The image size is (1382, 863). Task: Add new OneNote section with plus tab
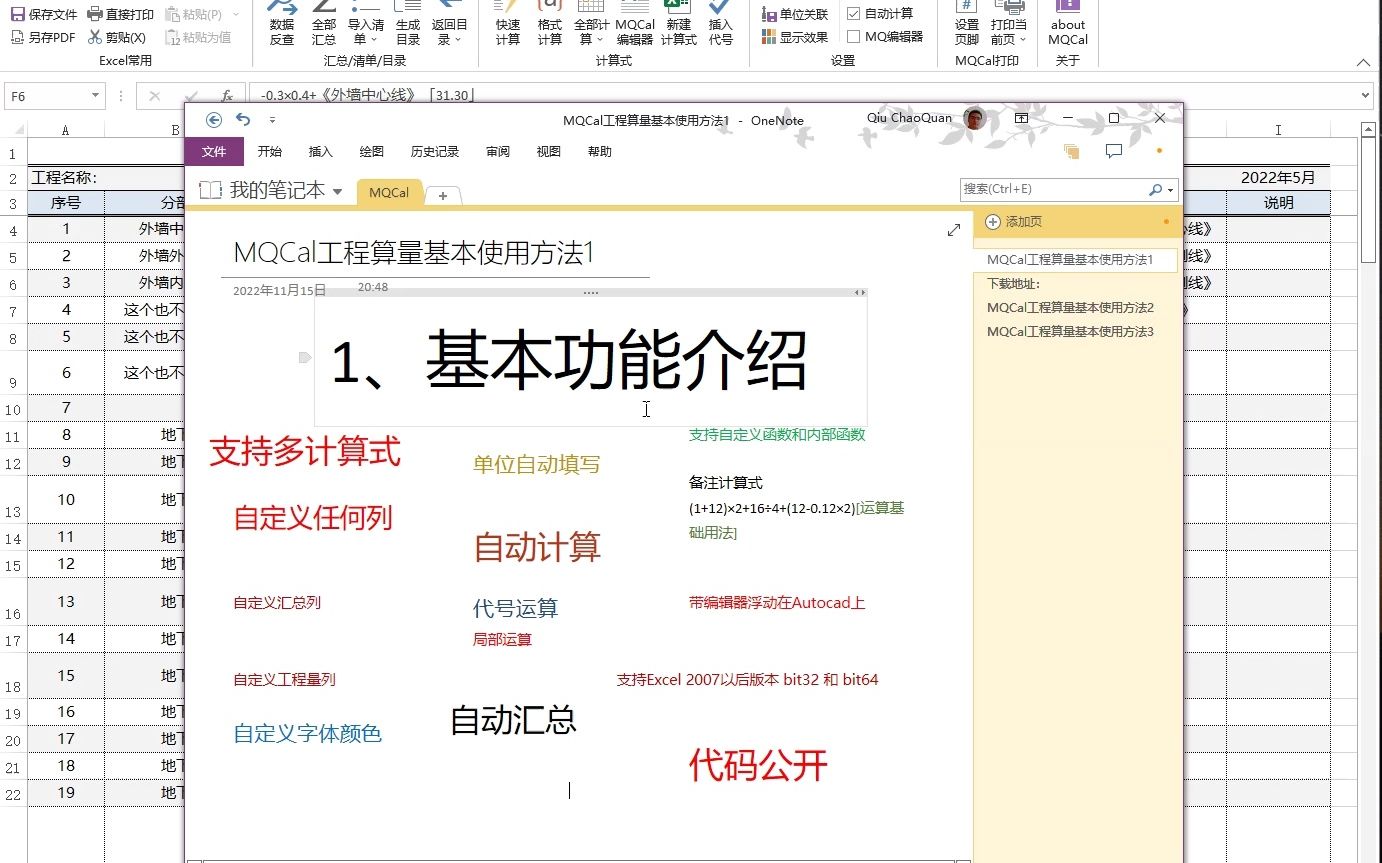click(x=443, y=195)
